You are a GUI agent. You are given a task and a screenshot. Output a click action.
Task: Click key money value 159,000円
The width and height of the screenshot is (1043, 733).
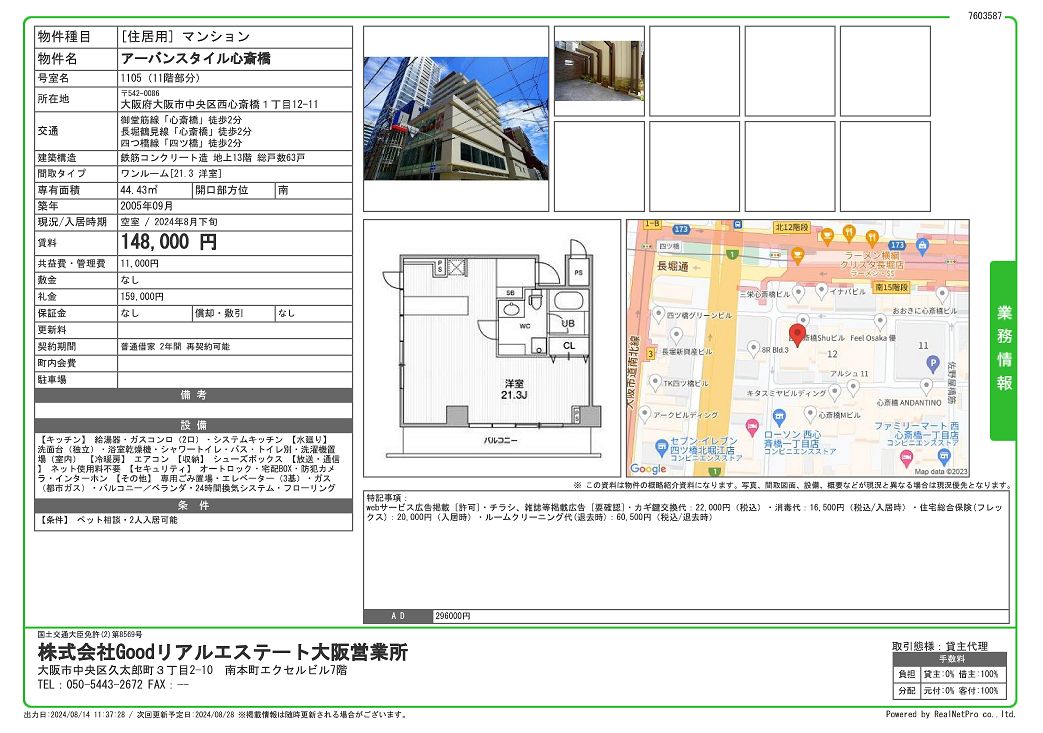click(142, 297)
